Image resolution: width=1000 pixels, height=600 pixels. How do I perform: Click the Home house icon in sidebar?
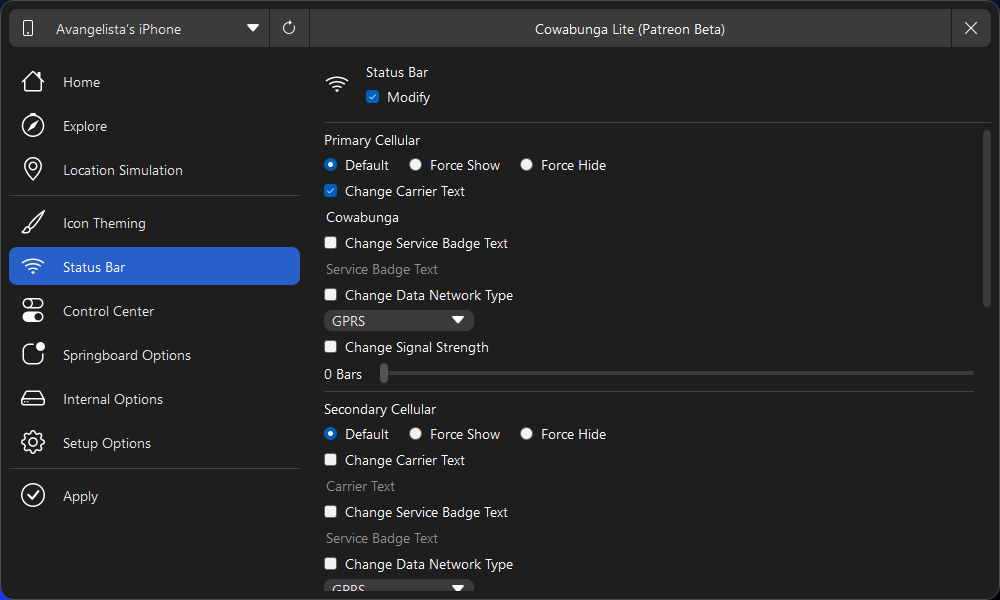point(33,82)
